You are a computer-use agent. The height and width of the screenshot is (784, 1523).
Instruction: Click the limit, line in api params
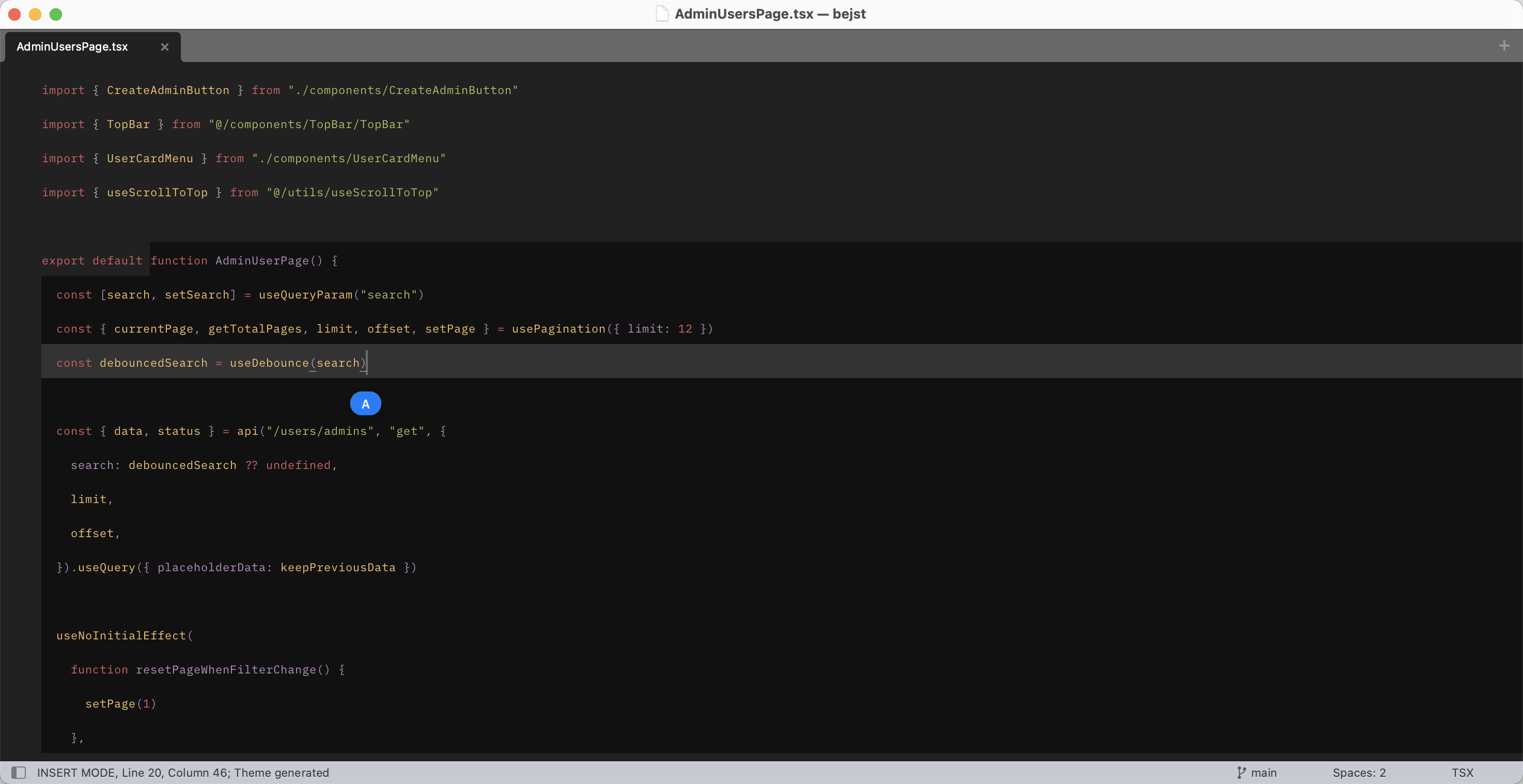(91, 499)
